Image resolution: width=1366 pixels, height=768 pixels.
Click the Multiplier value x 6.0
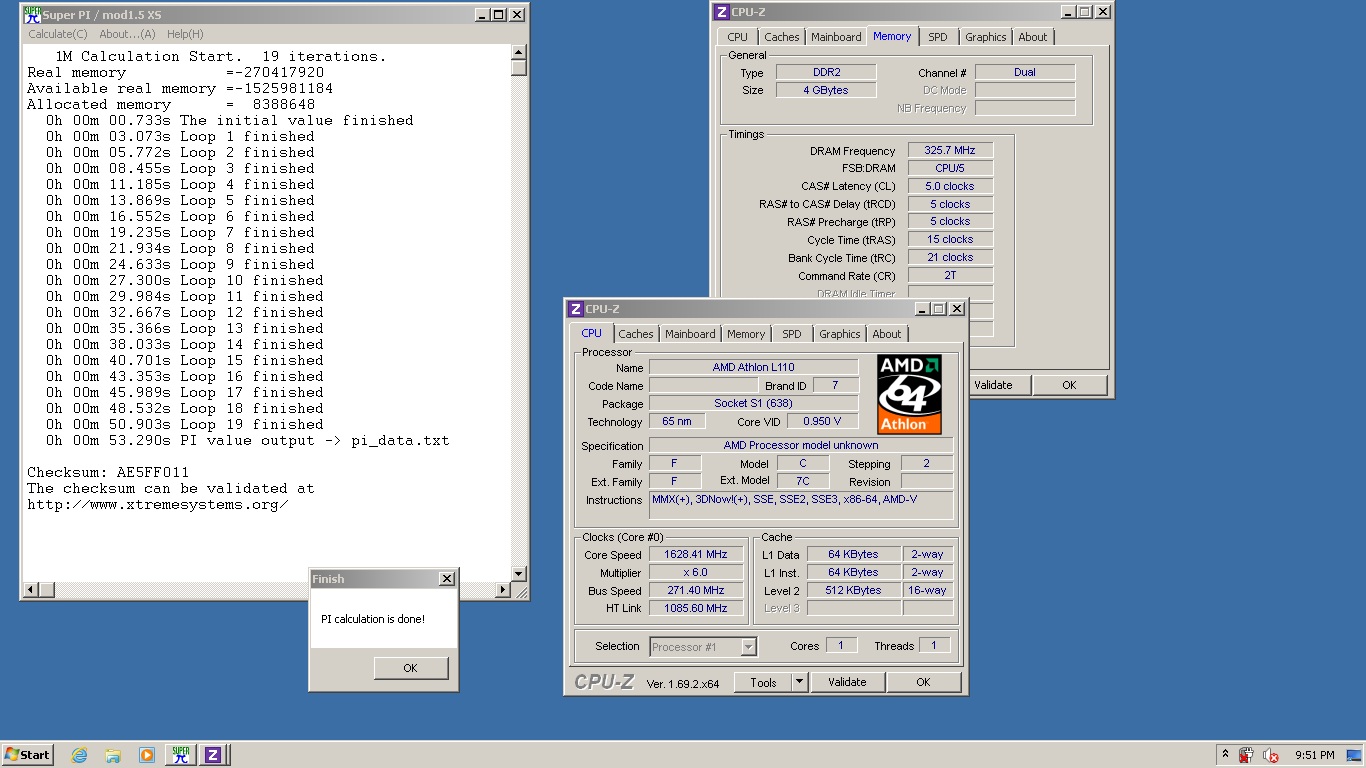tap(696, 573)
